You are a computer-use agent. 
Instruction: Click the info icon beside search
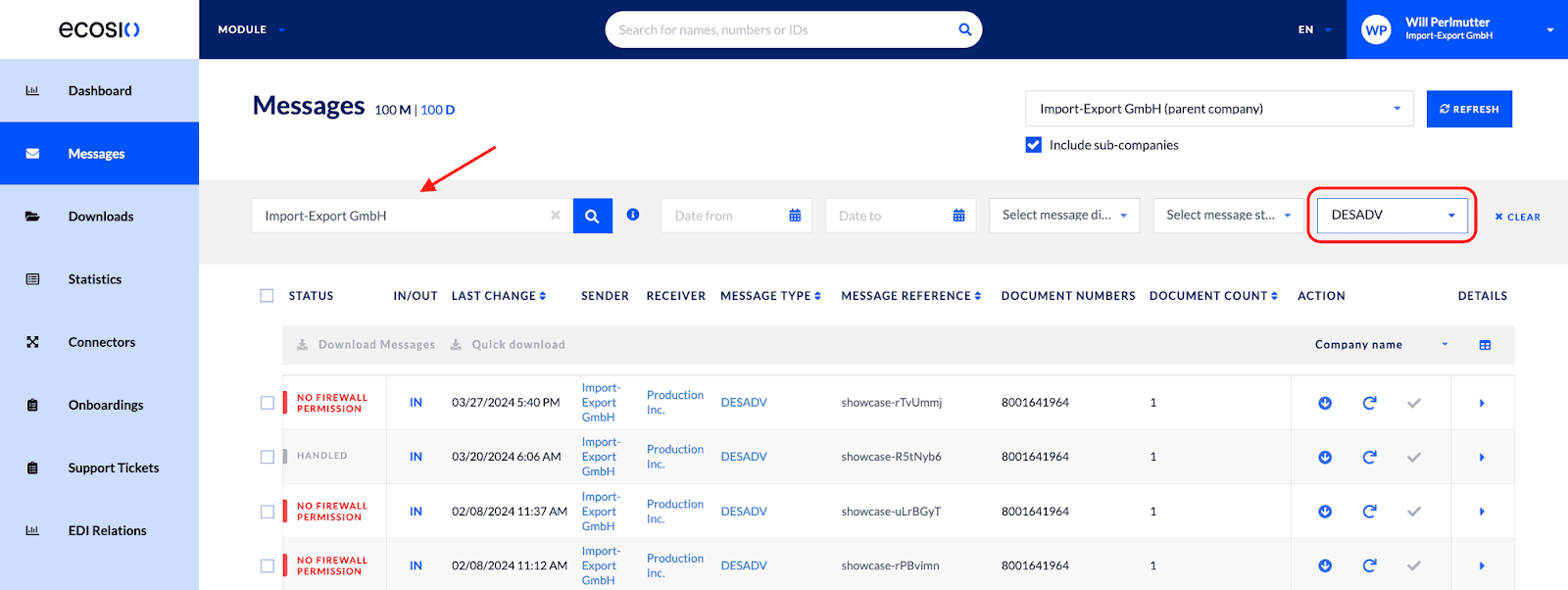point(633,215)
